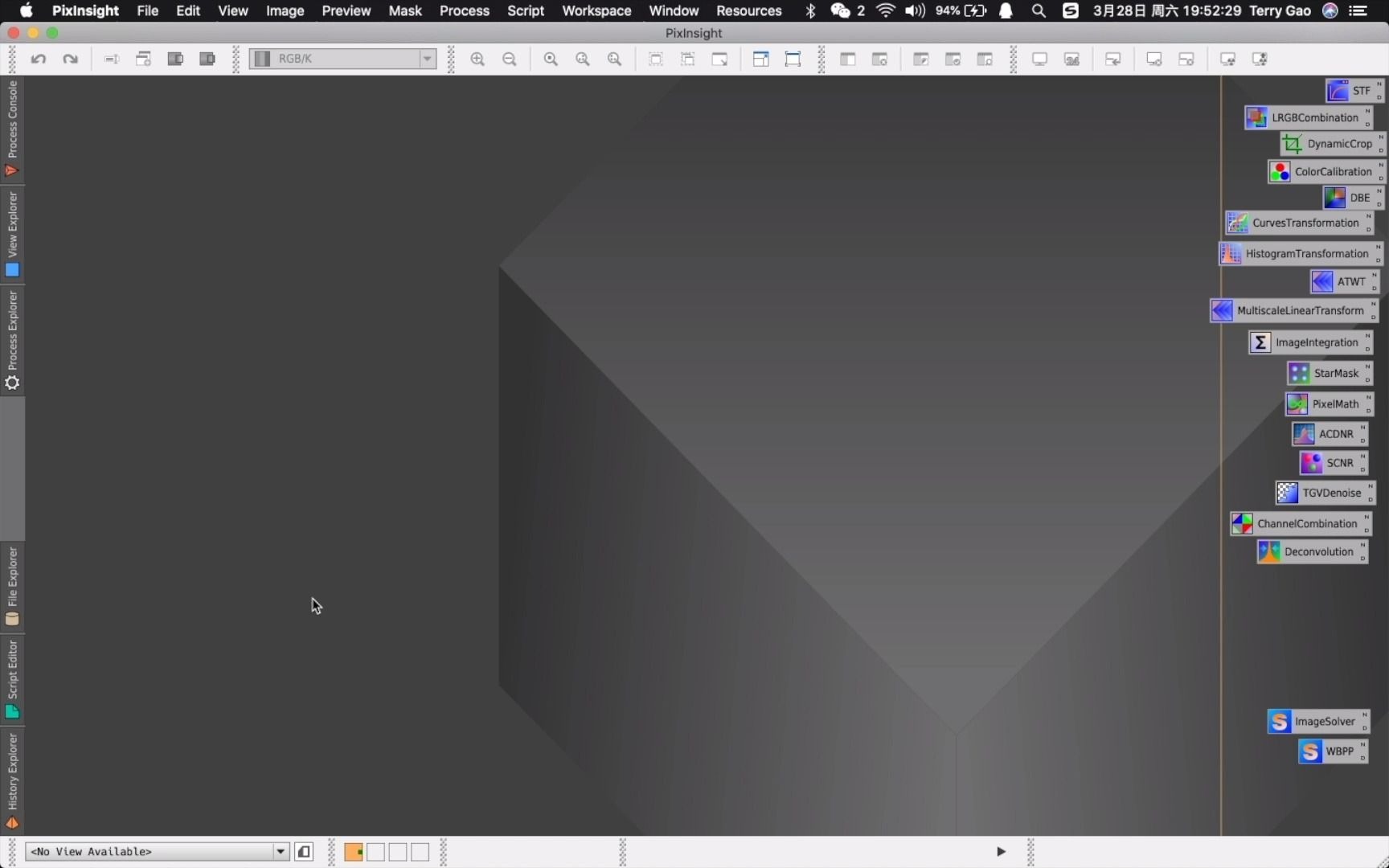Open the volume control in menu bar
Screen dimensions: 1389x868
915,10
